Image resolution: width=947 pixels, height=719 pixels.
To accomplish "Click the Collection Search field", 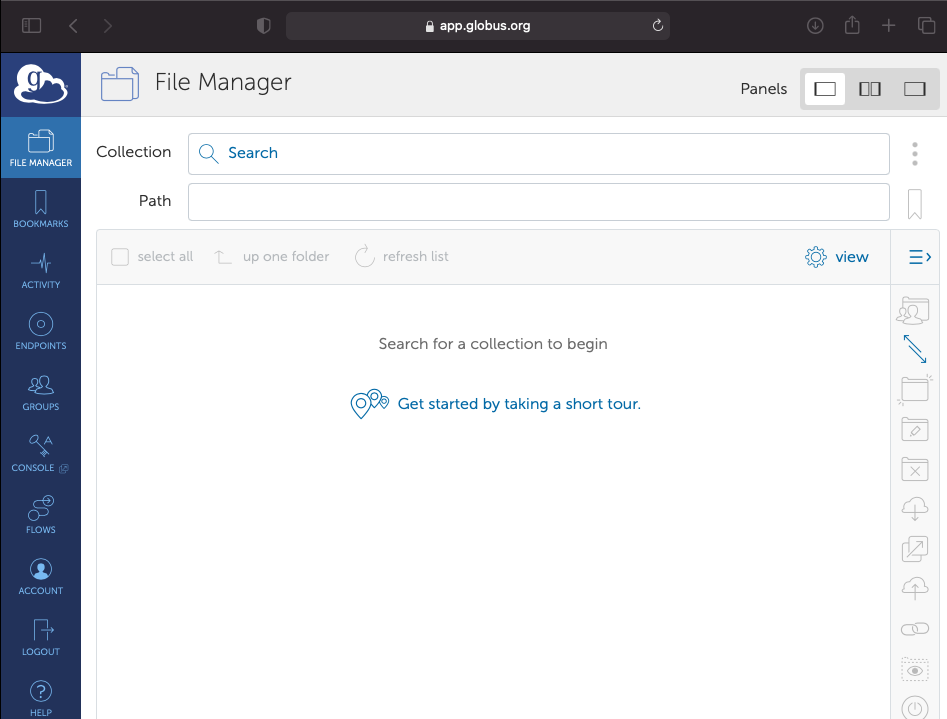I will pyautogui.click(x=538, y=153).
